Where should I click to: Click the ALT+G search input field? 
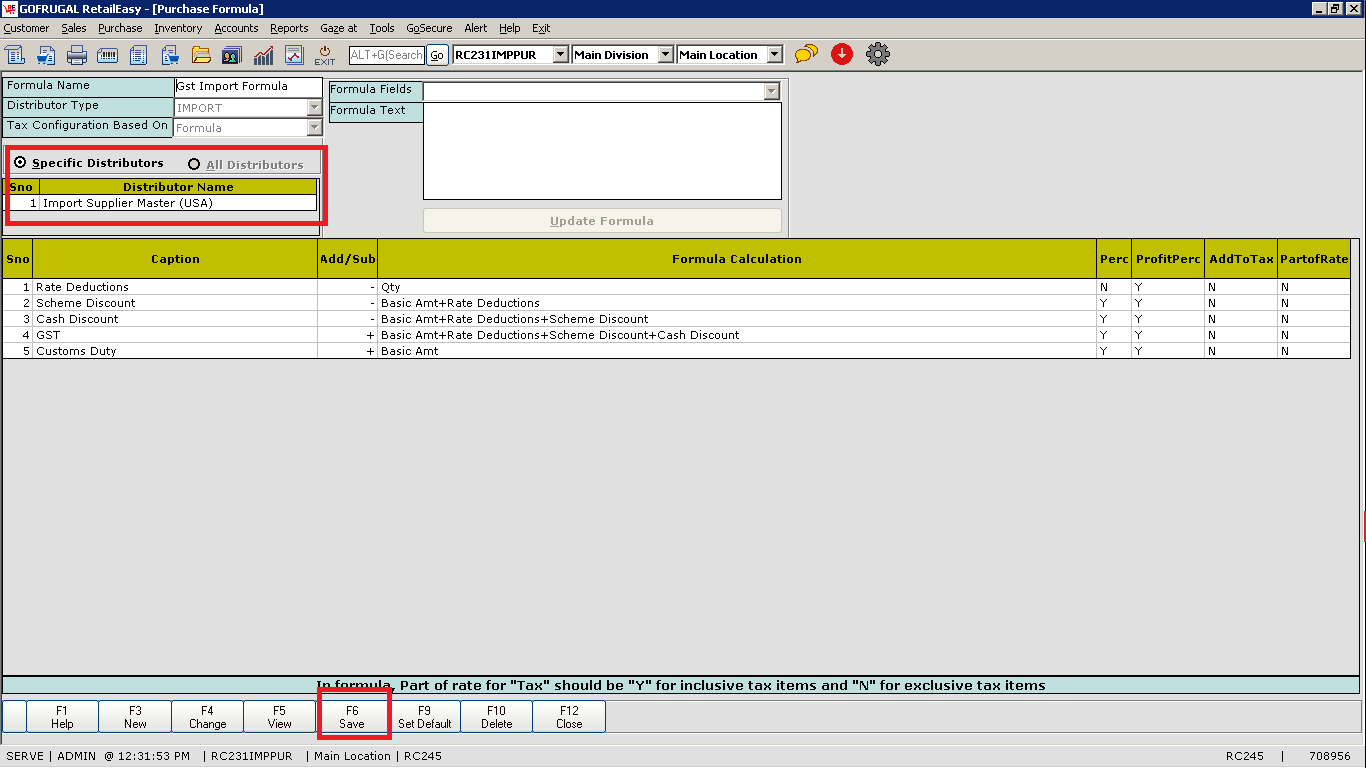(x=387, y=55)
